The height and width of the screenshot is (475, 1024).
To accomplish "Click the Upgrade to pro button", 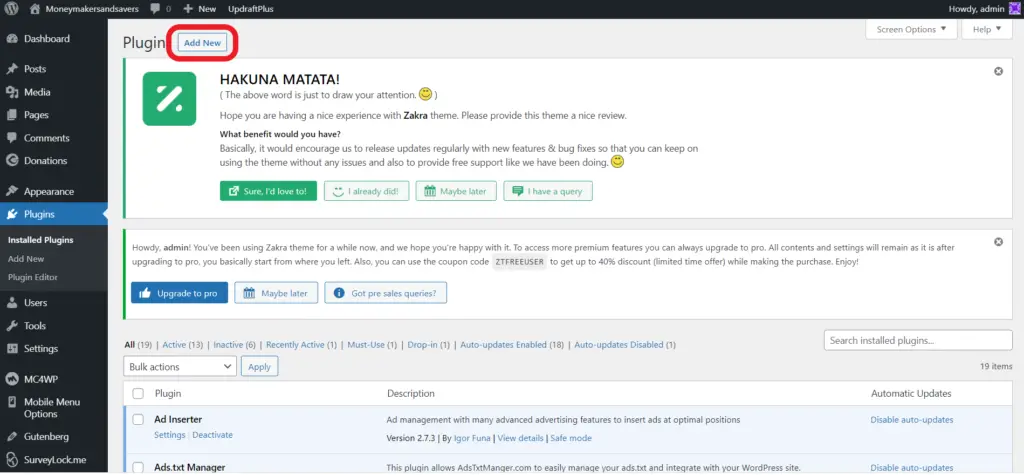I will click(x=180, y=293).
